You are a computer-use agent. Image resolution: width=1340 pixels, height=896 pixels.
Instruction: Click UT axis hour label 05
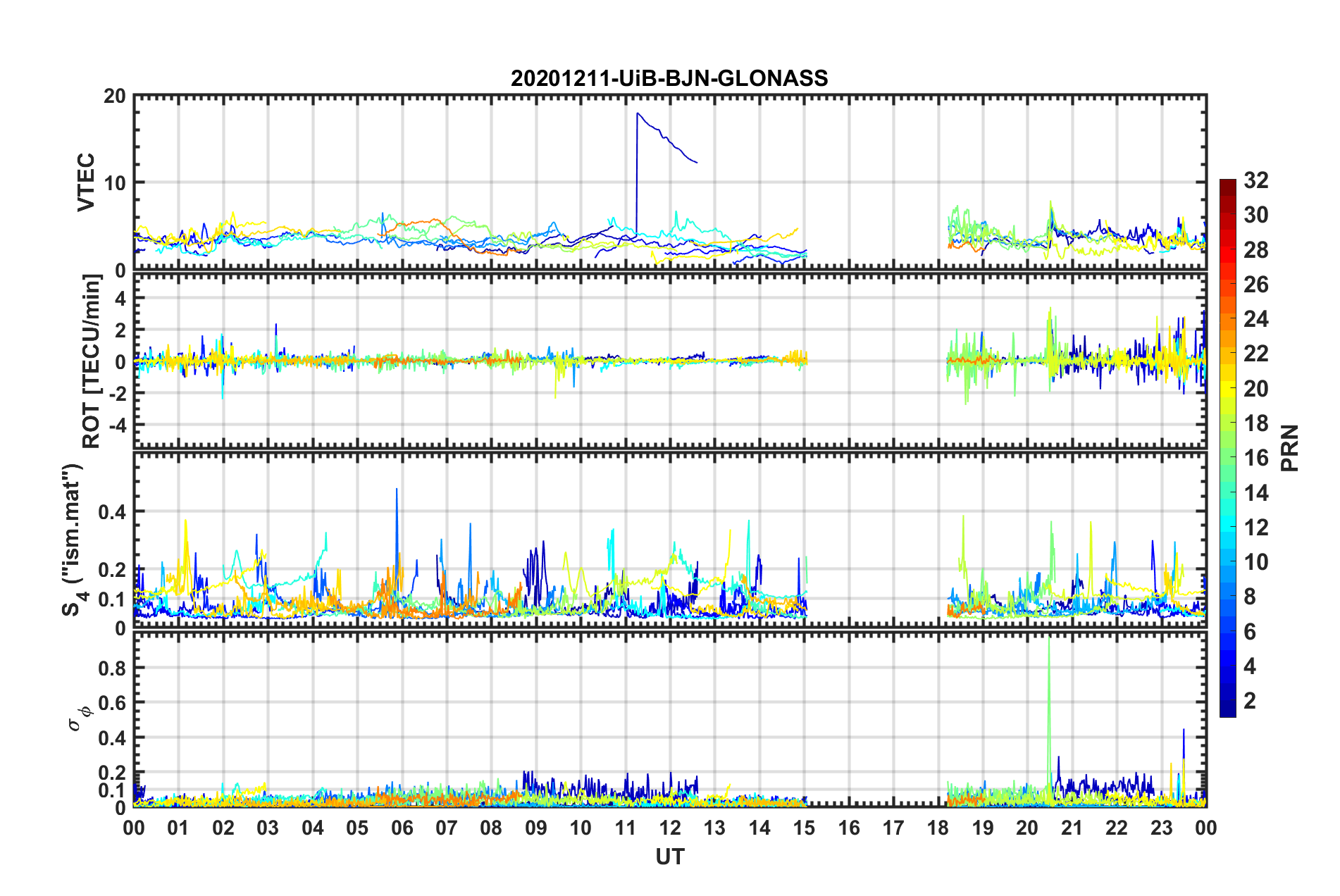[x=357, y=828]
